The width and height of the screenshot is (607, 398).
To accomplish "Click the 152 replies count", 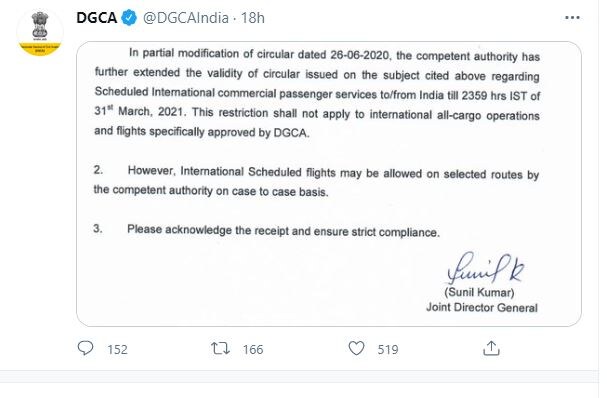I will (117, 350).
